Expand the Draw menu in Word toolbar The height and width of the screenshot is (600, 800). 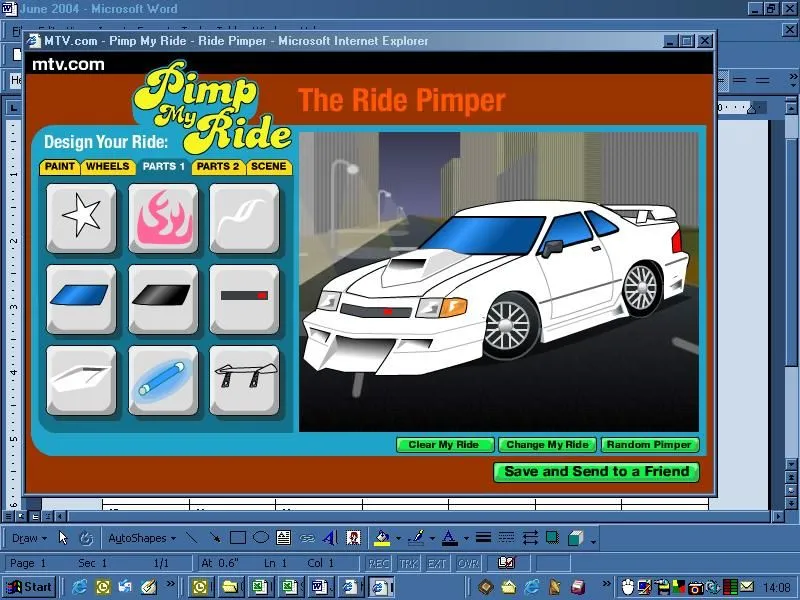click(x=28, y=538)
